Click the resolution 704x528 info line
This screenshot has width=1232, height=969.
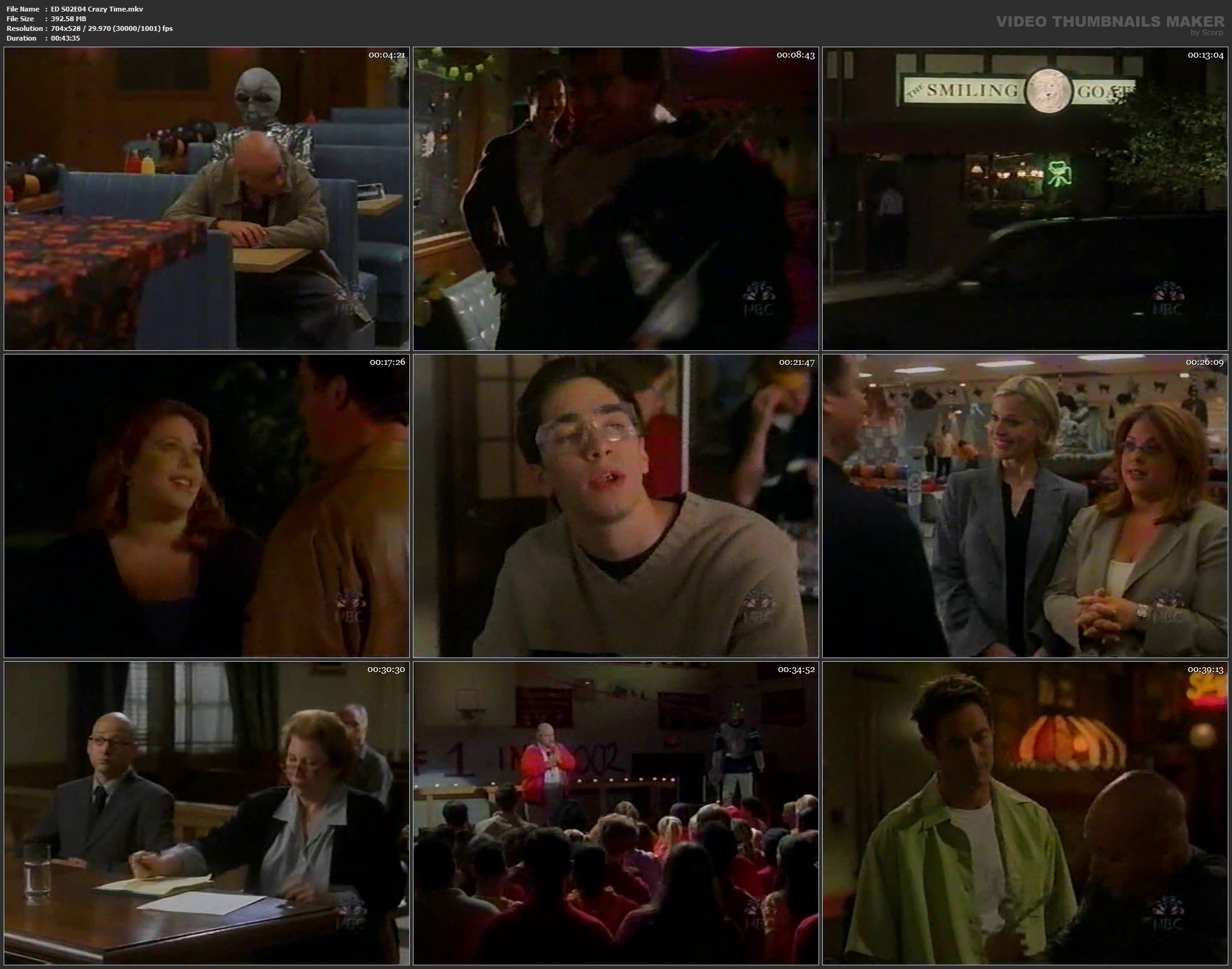click(x=112, y=28)
